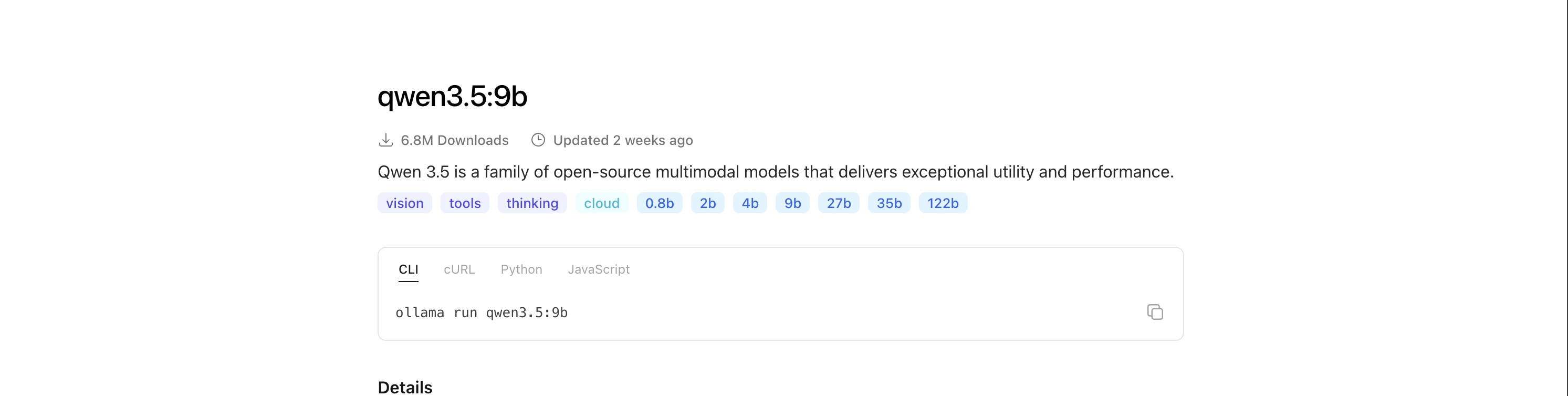Screen dimensions: 1568x396
Task: Select the 2b model size tag
Action: coord(707,203)
